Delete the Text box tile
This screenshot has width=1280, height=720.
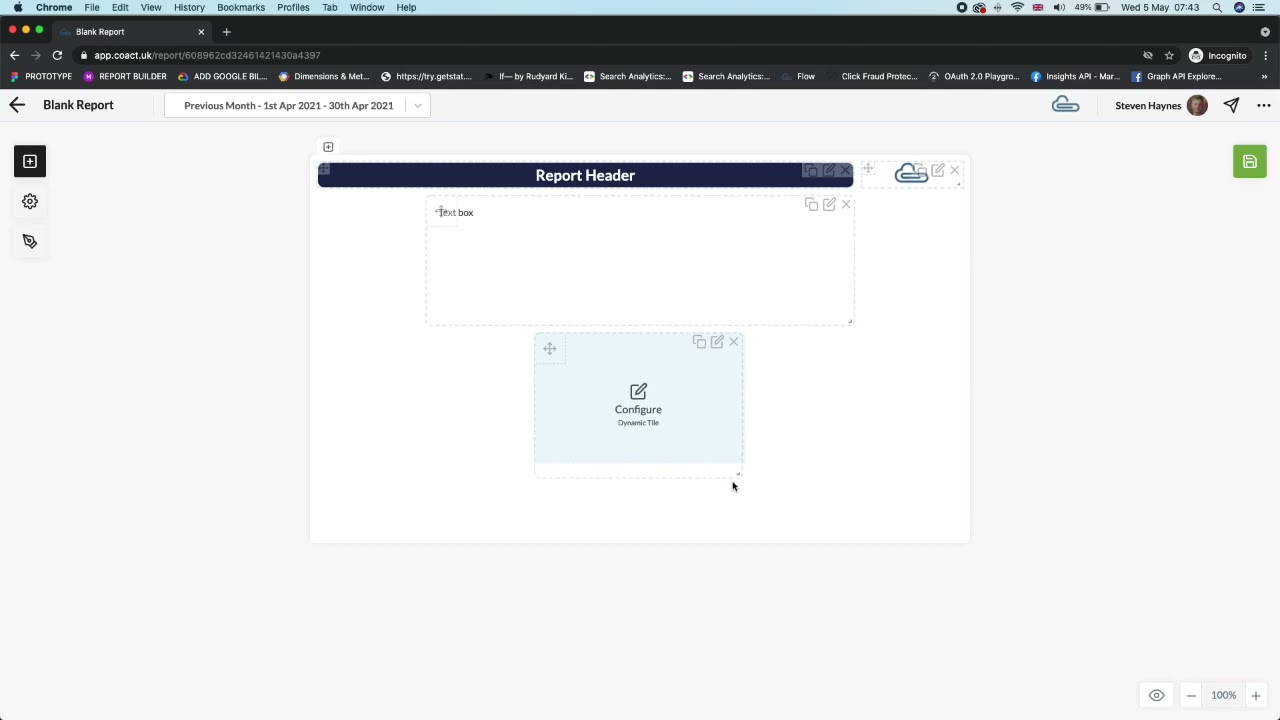(x=846, y=204)
